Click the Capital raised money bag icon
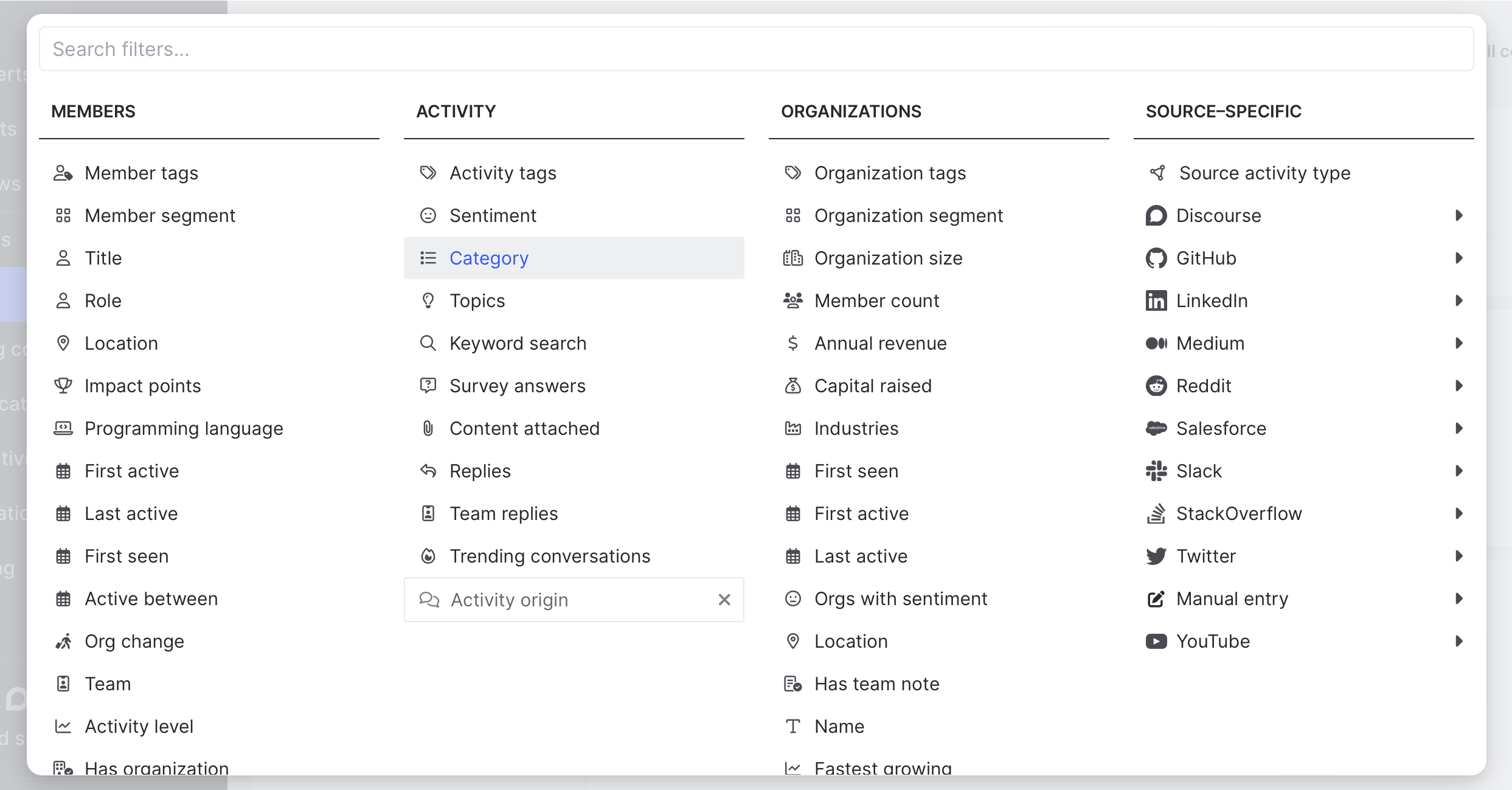The width and height of the screenshot is (1512, 790). [x=793, y=386]
